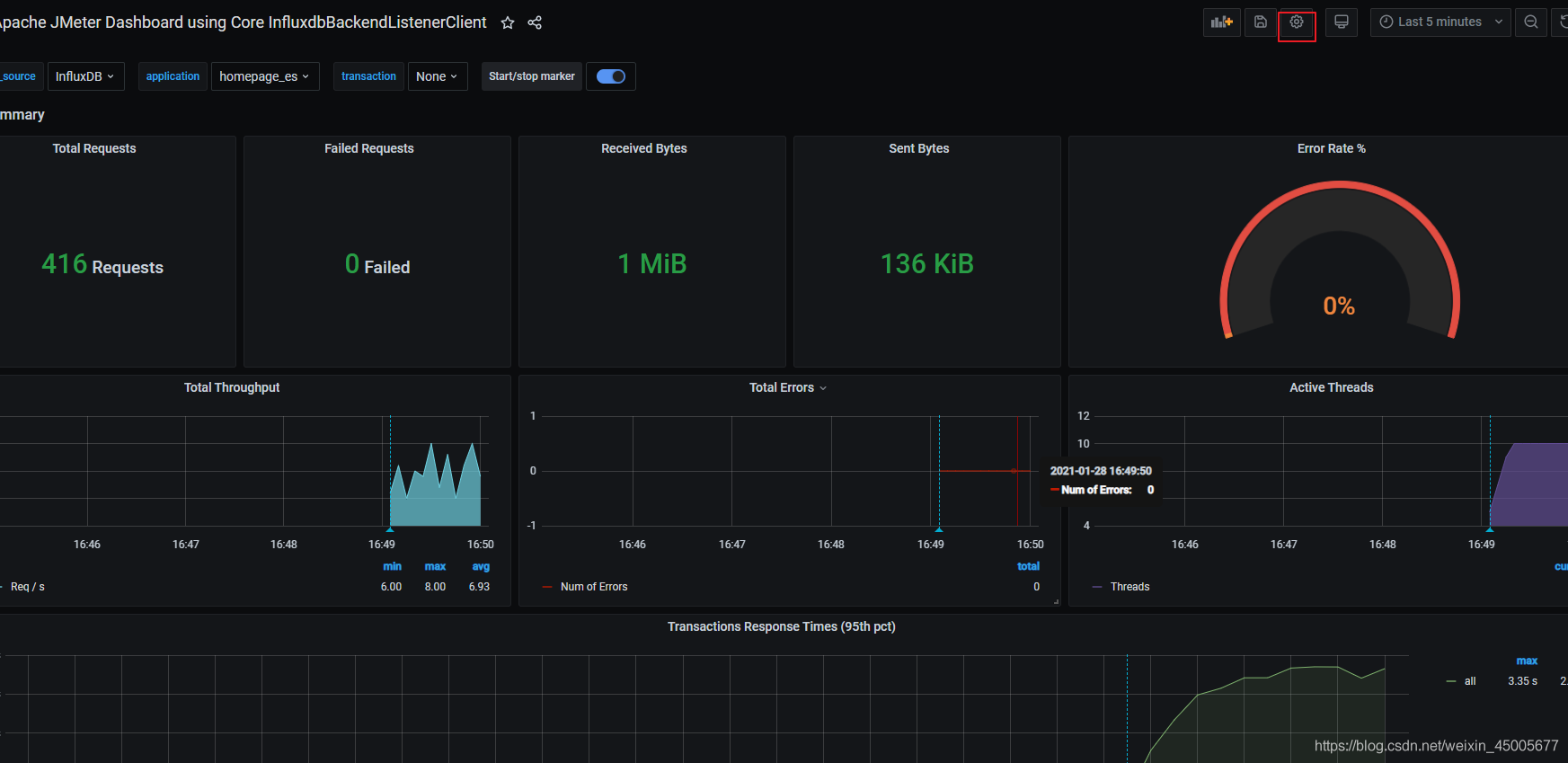Click the Total Requests panel title

[94, 148]
